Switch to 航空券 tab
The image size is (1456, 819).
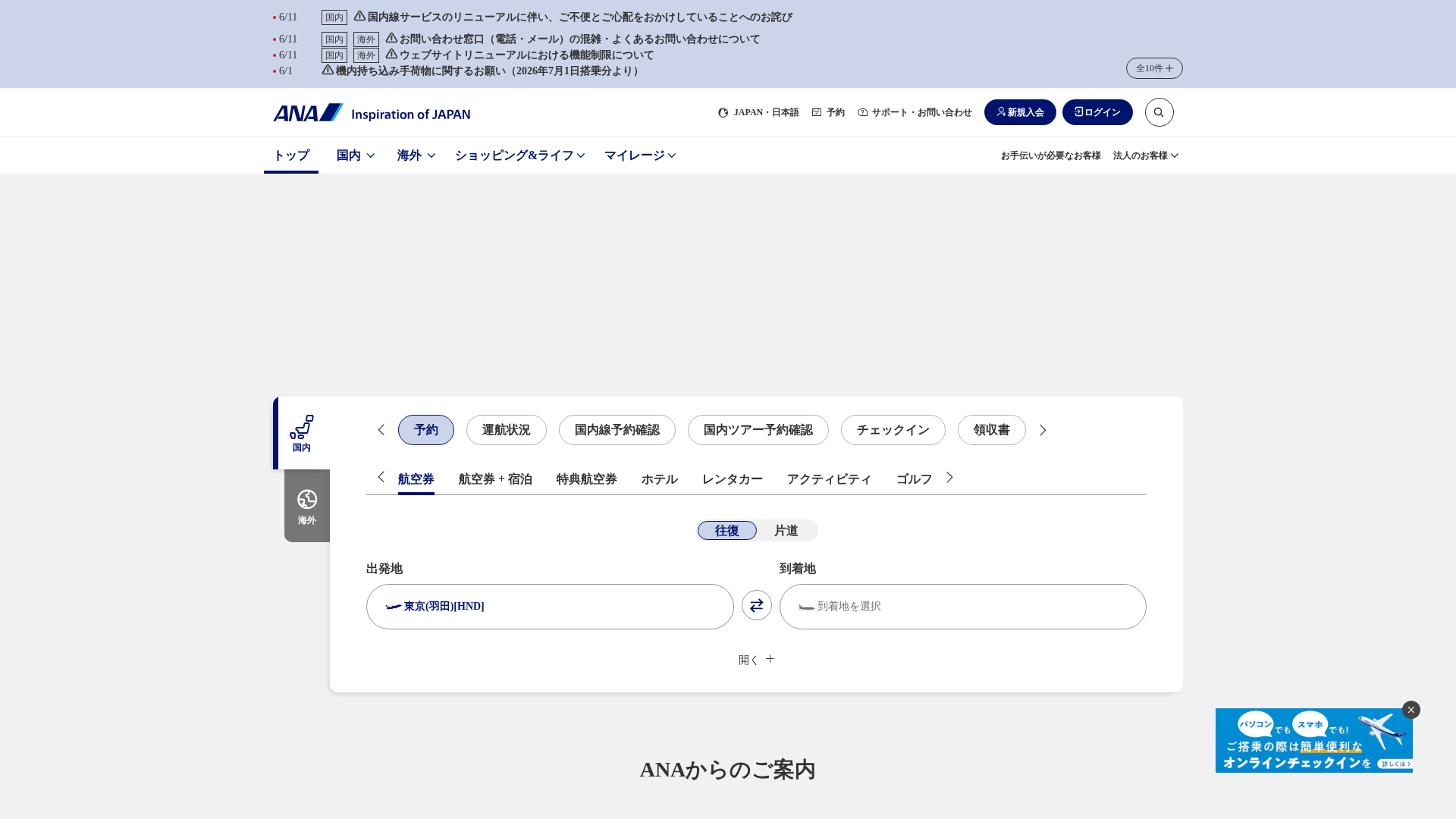coord(416,479)
